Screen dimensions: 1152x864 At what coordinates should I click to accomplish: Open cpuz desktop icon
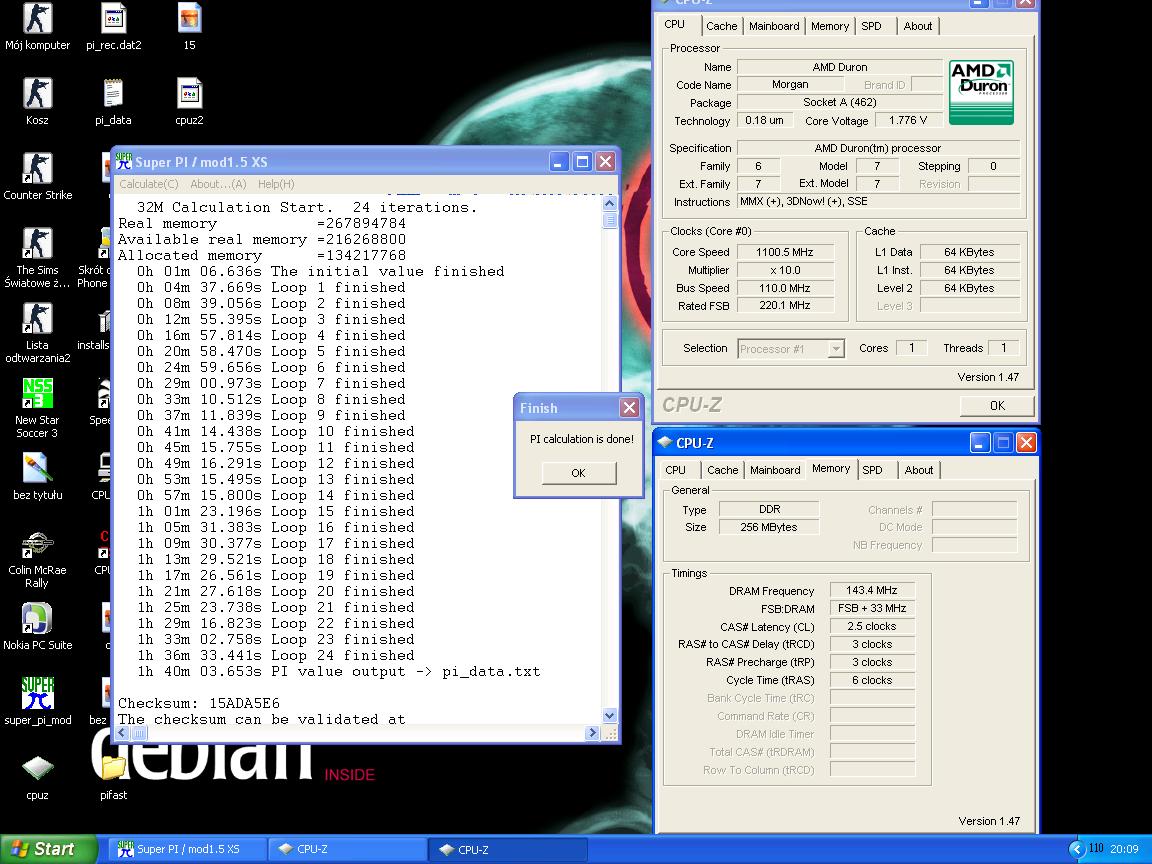pyautogui.click(x=37, y=776)
